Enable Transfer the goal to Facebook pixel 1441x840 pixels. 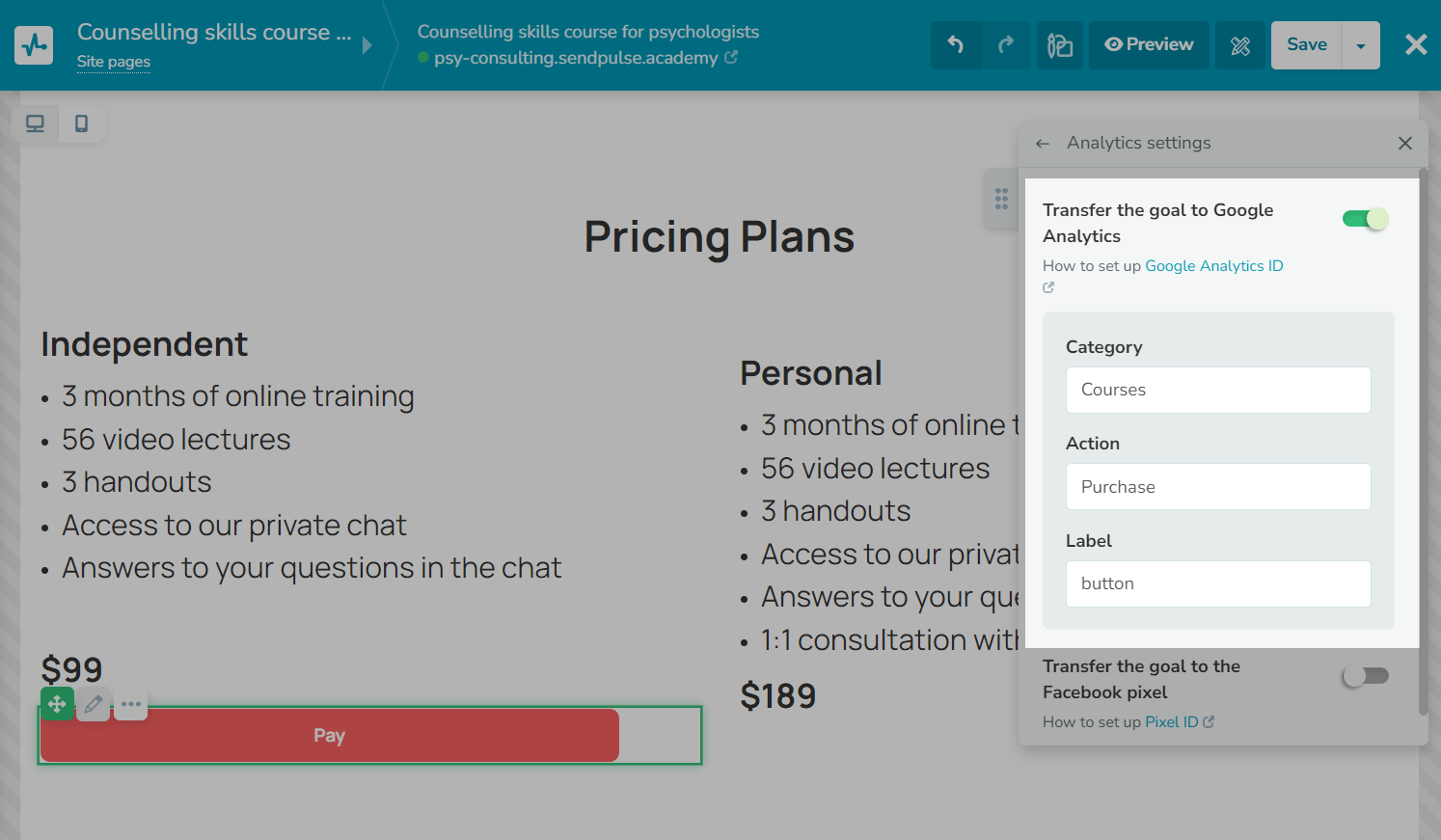point(1365,676)
